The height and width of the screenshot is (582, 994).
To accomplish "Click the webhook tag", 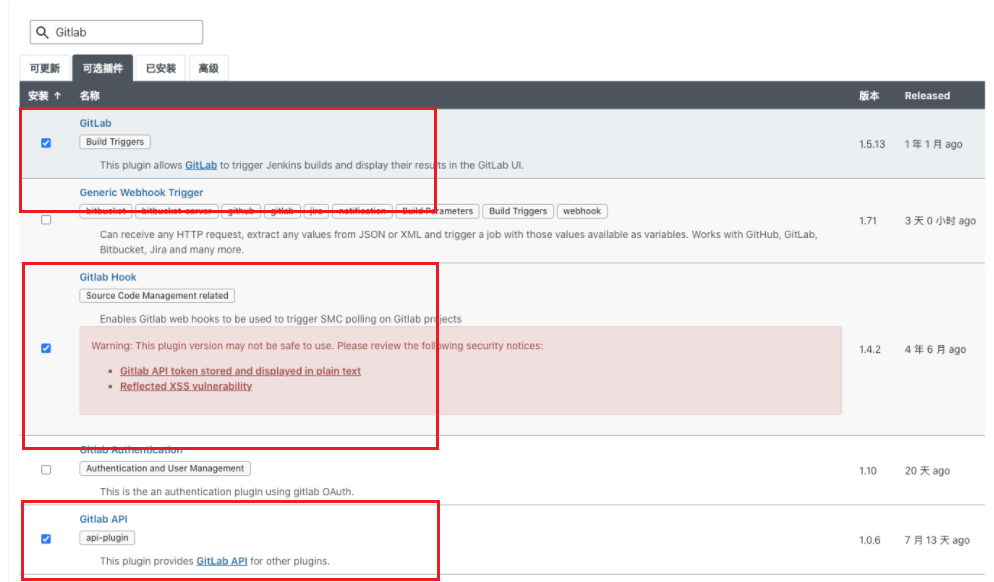I will pos(583,211).
